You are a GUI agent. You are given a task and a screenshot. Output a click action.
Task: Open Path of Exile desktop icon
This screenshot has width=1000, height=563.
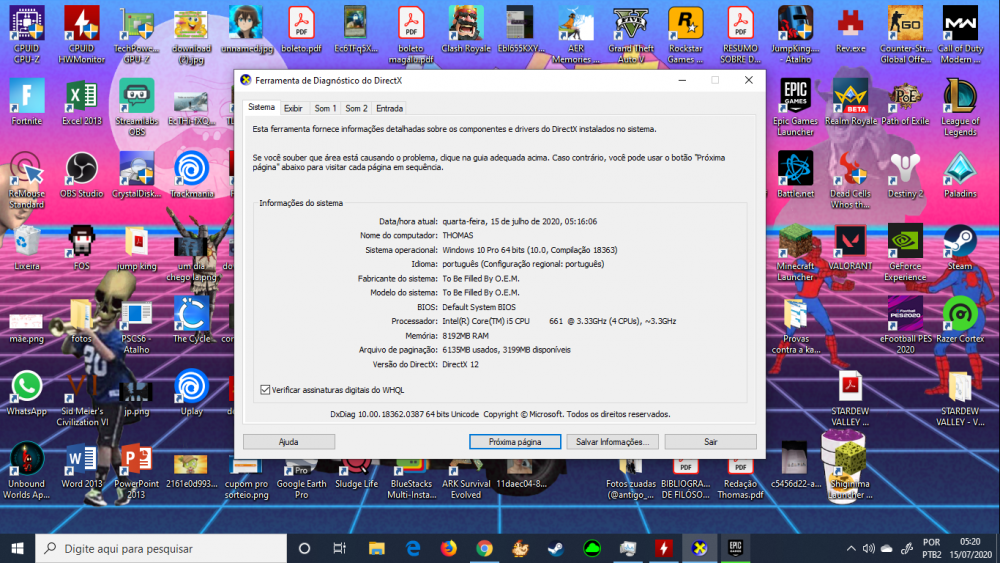(905, 102)
